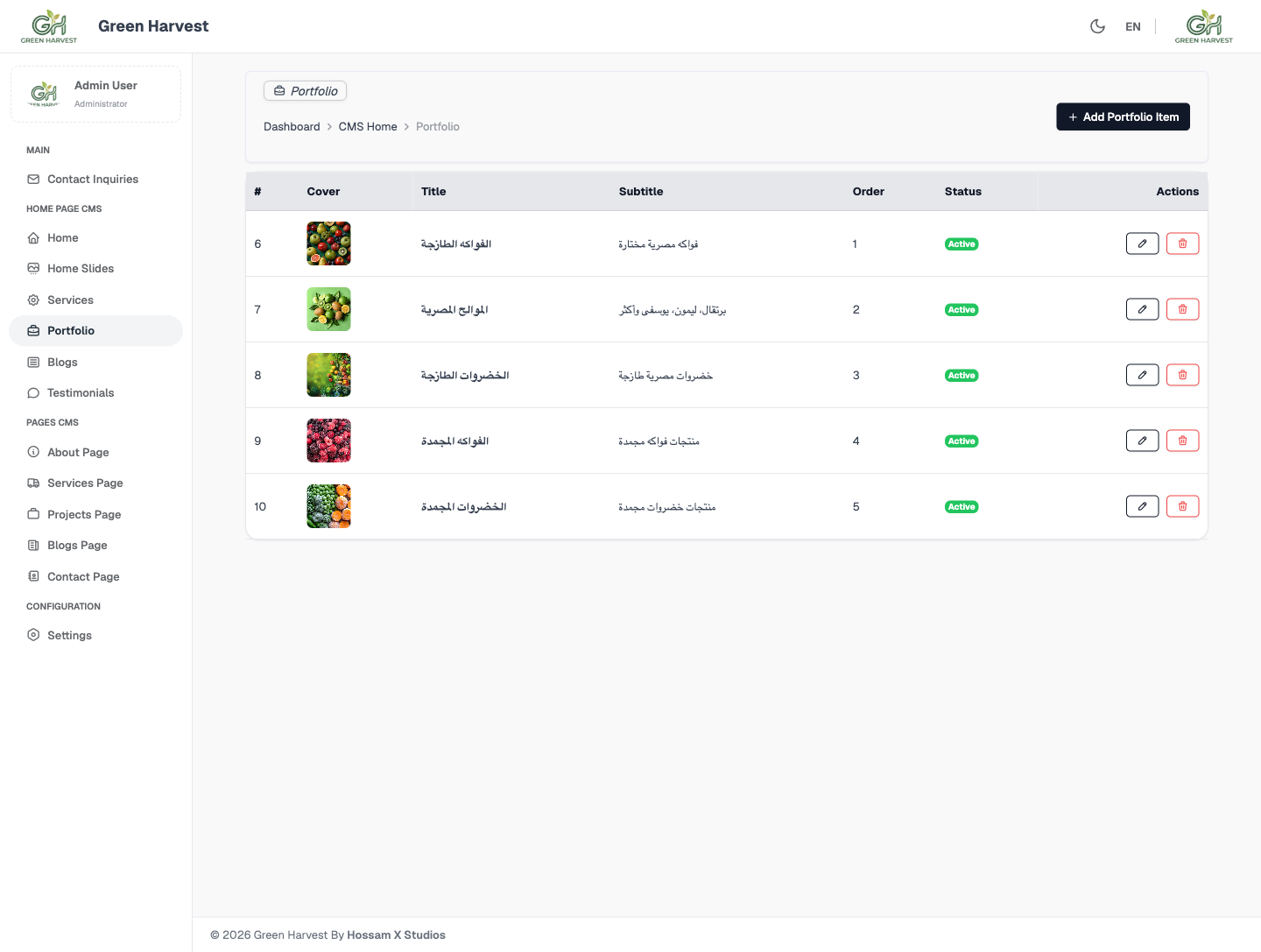
Task: Switch language with EN button
Action: tap(1133, 26)
